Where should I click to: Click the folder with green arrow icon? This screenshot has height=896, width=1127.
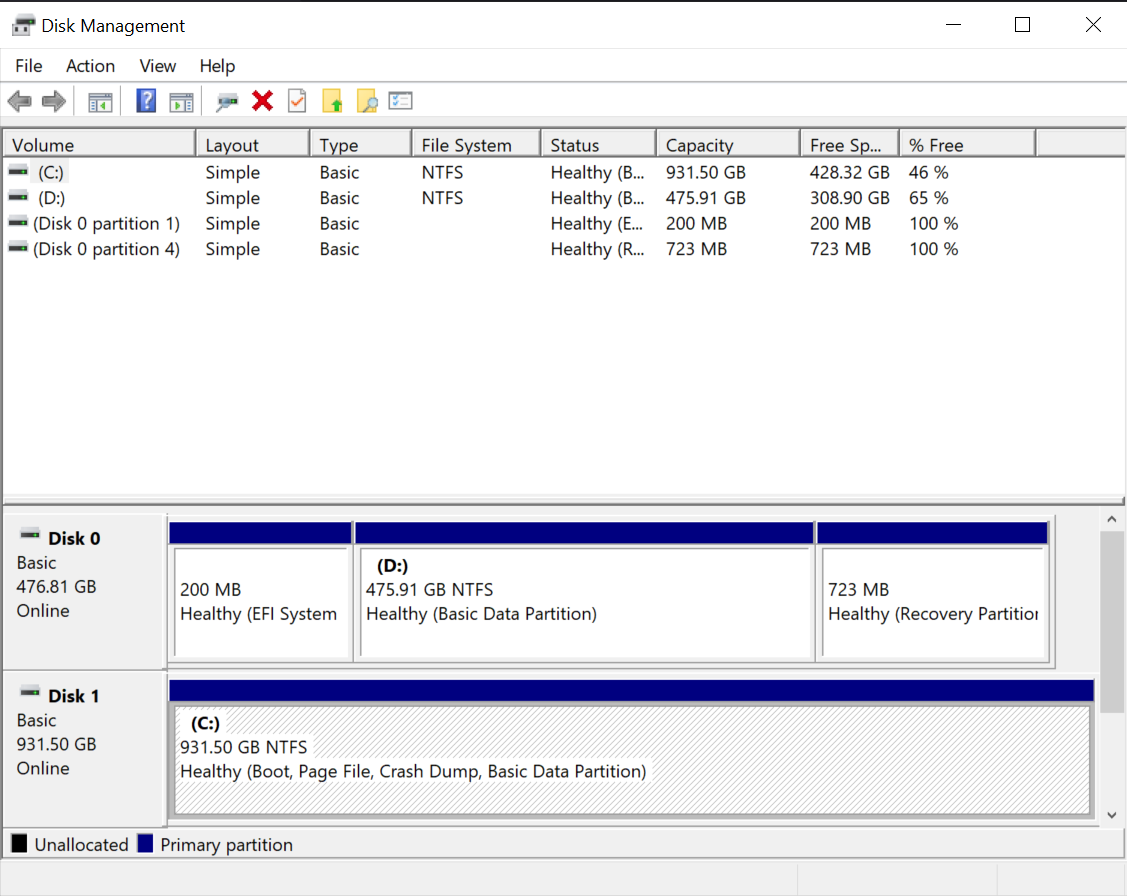coord(332,101)
